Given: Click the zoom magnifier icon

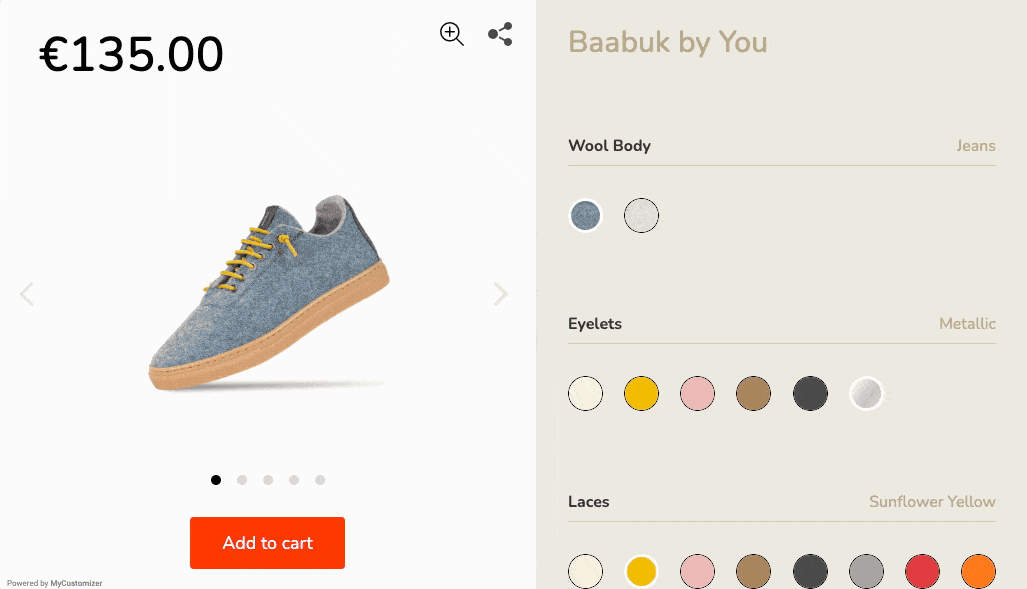Looking at the screenshot, I should (452, 34).
